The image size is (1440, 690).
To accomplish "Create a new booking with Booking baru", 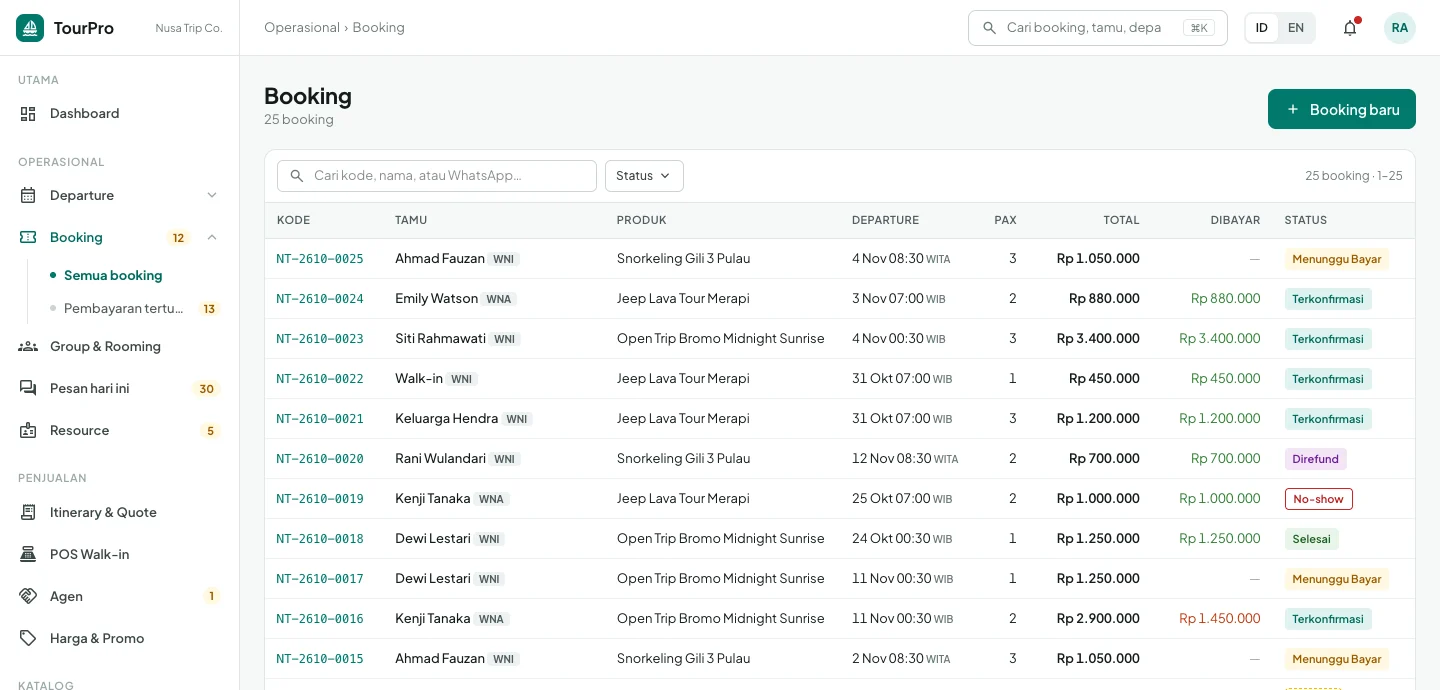I will [x=1342, y=110].
